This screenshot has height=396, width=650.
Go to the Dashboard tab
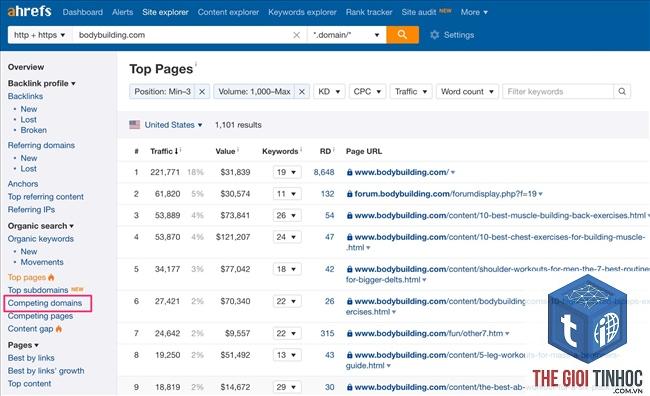82,12
